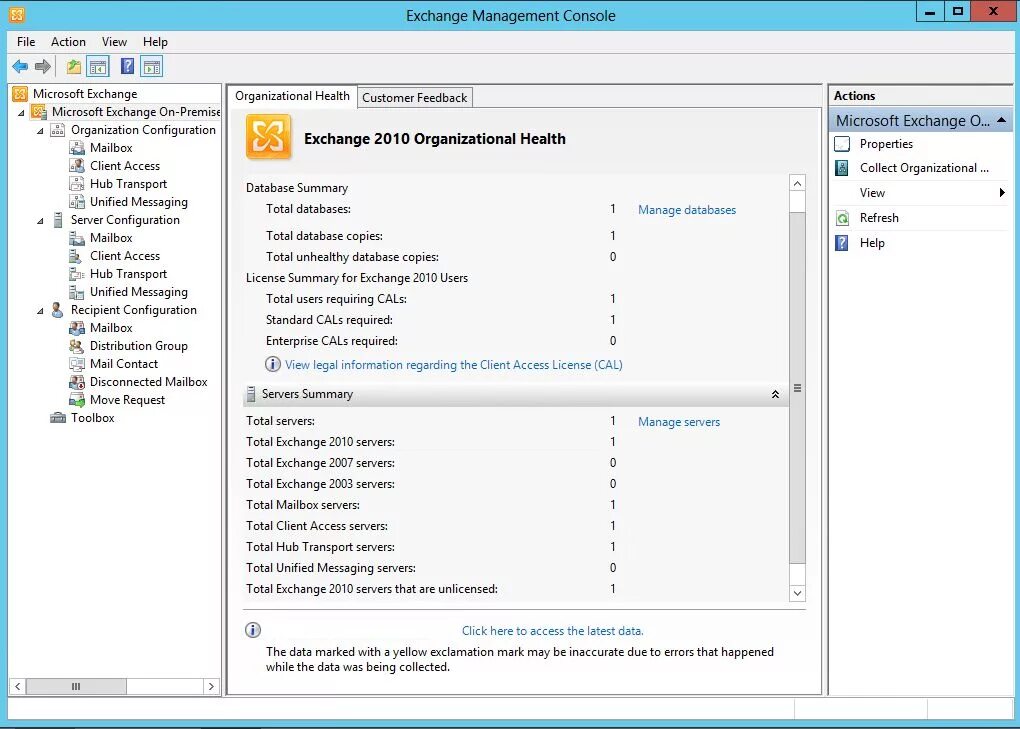
Task: Open the Manage servers link
Action: pos(679,421)
